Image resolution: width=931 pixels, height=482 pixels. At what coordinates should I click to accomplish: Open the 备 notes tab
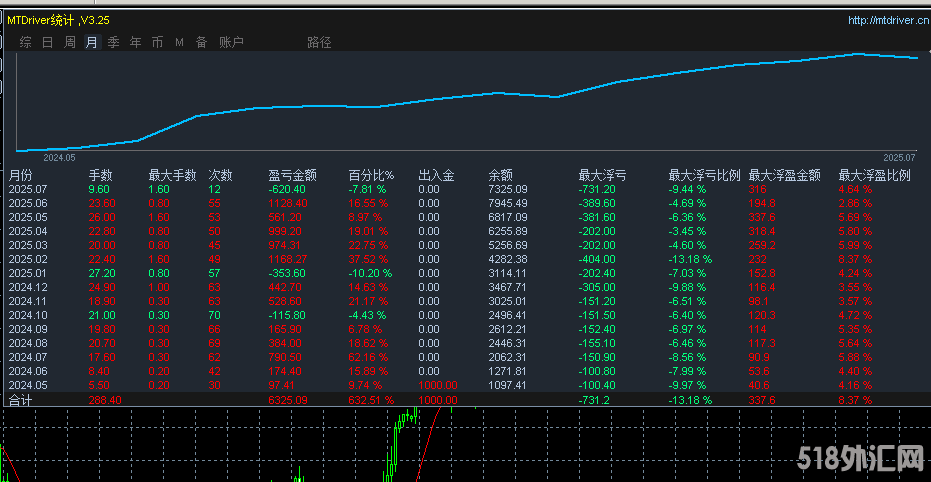pos(201,42)
